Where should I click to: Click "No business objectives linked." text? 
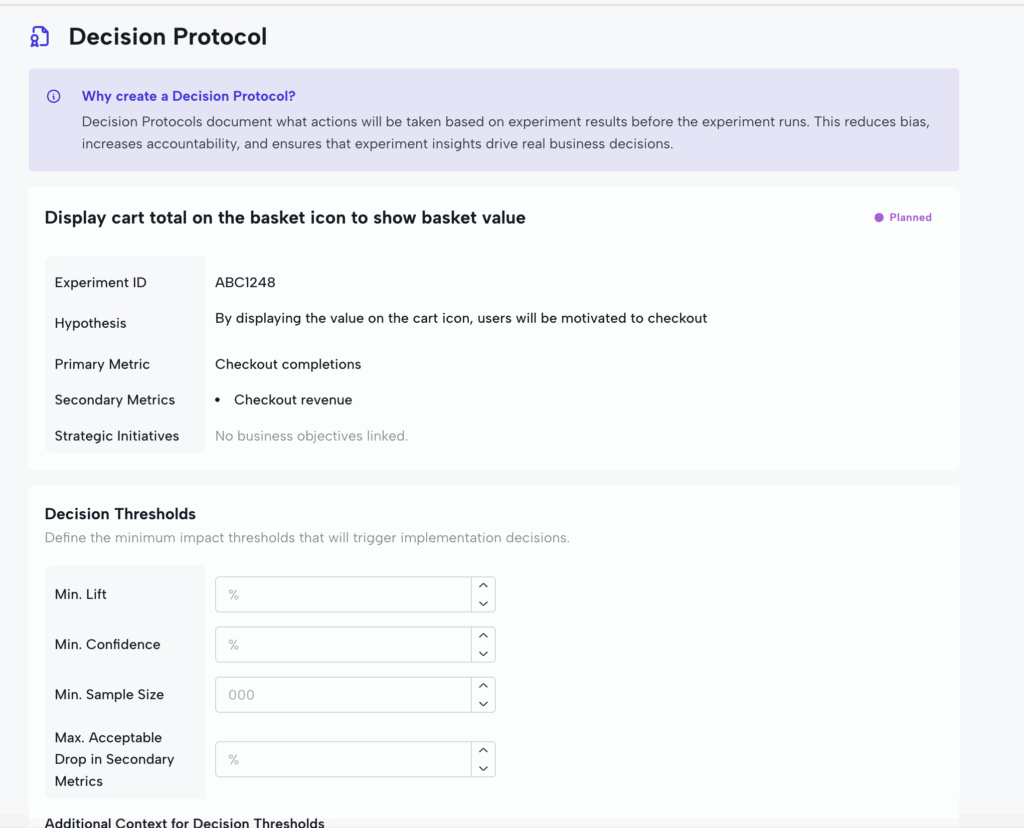[311, 436]
